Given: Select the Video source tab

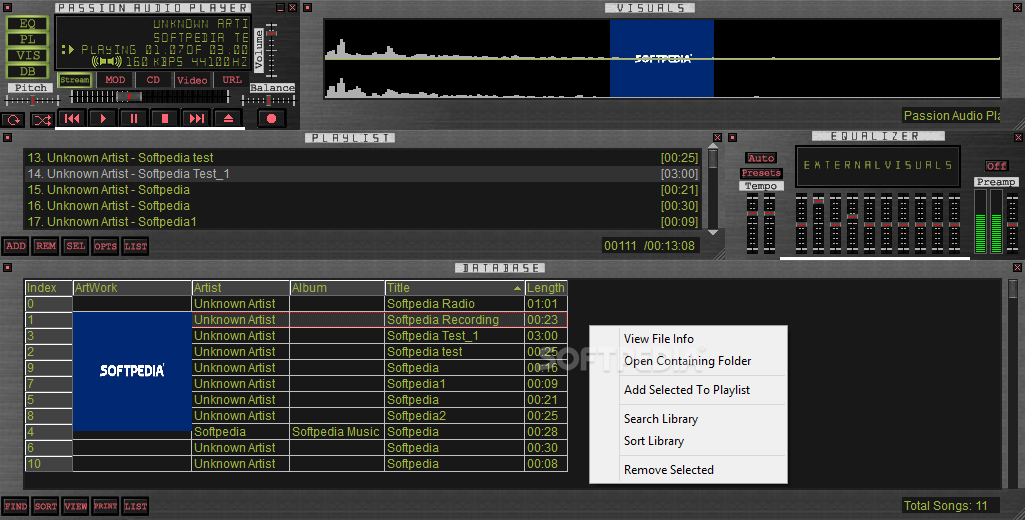Looking at the screenshot, I should (192, 80).
